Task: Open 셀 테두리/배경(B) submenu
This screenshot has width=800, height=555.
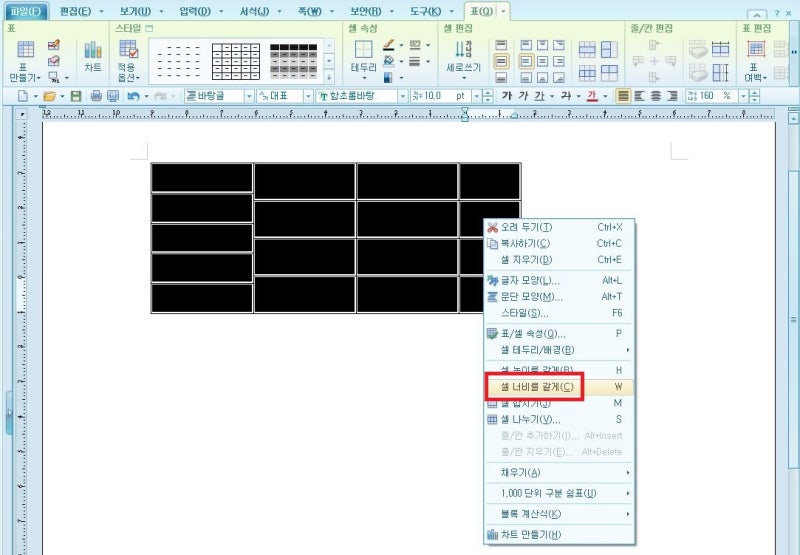Action: (559, 350)
